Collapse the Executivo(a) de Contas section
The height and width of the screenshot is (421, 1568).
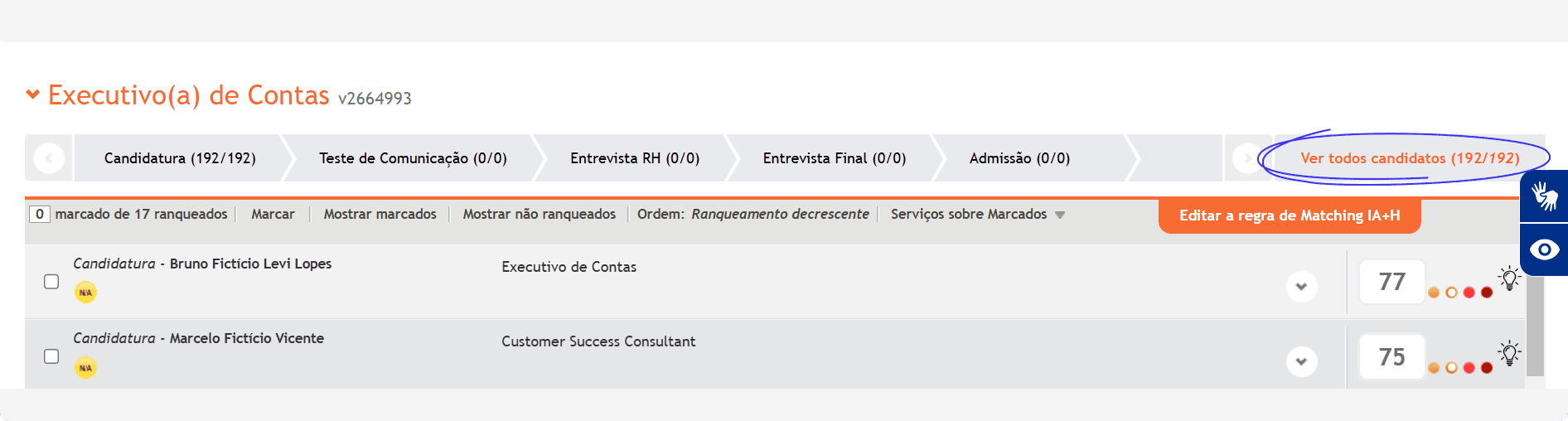click(x=33, y=94)
